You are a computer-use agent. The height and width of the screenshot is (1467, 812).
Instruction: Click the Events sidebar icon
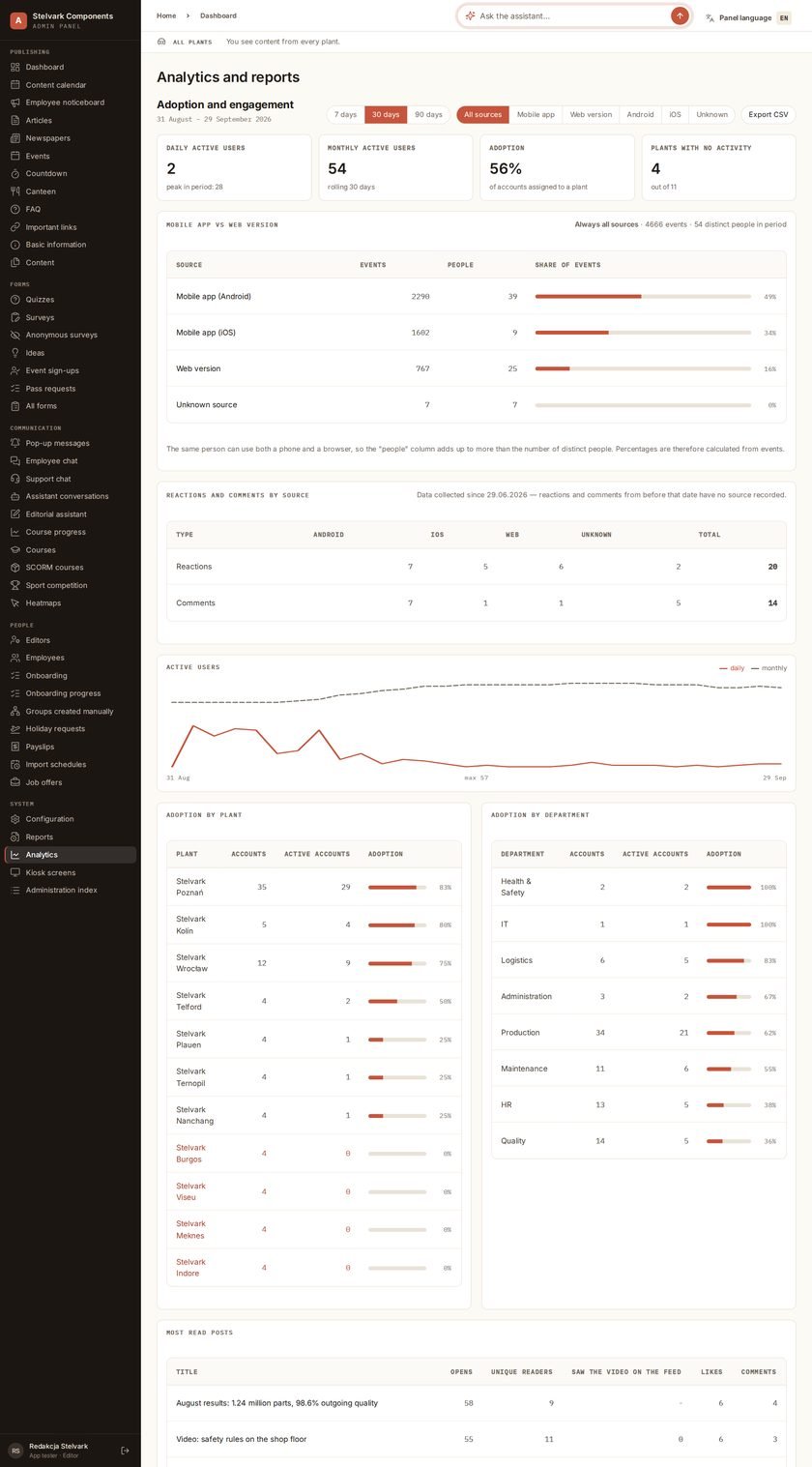coord(14,156)
